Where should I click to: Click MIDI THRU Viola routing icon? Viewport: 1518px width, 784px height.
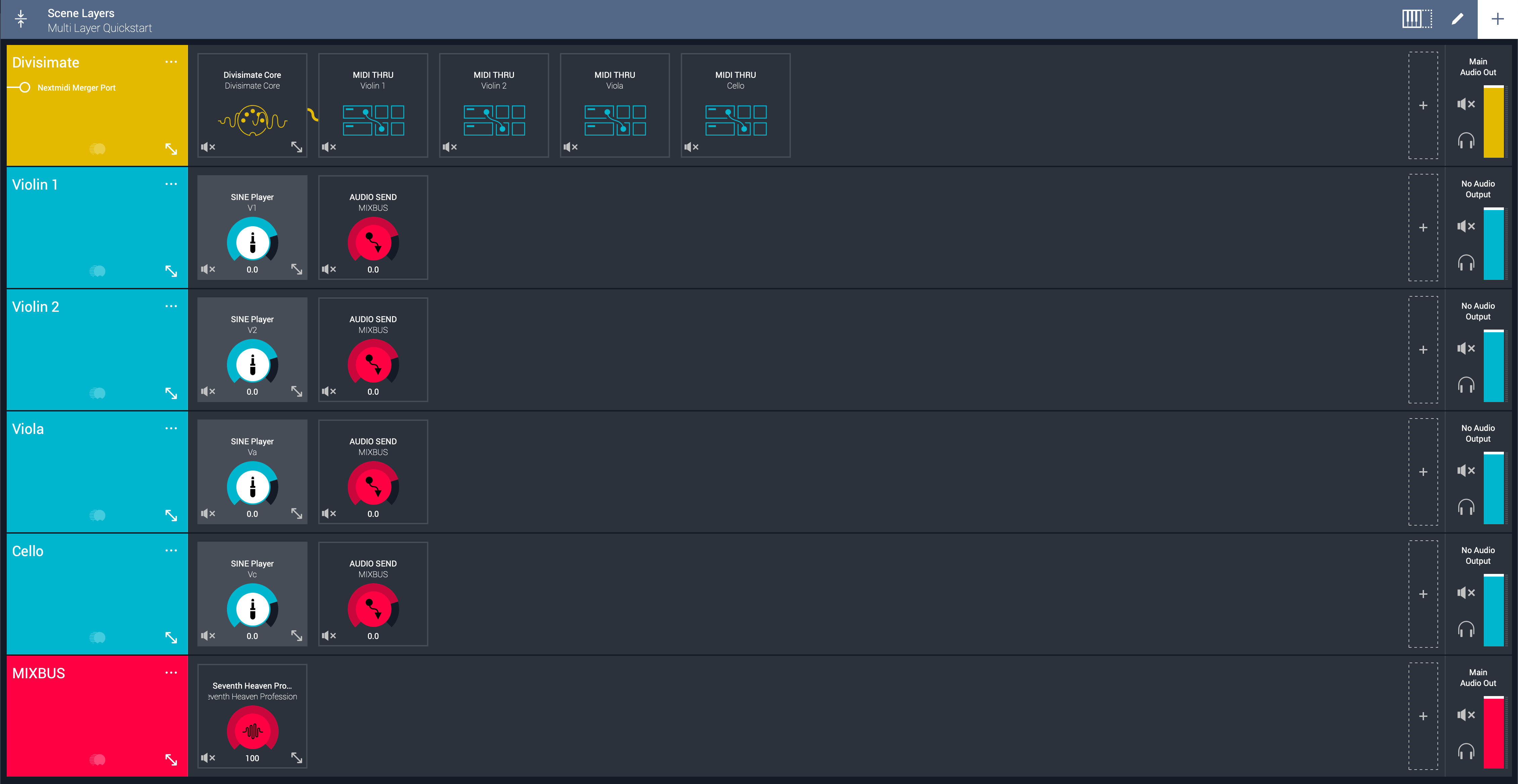pyautogui.click(x=615, y=120)
